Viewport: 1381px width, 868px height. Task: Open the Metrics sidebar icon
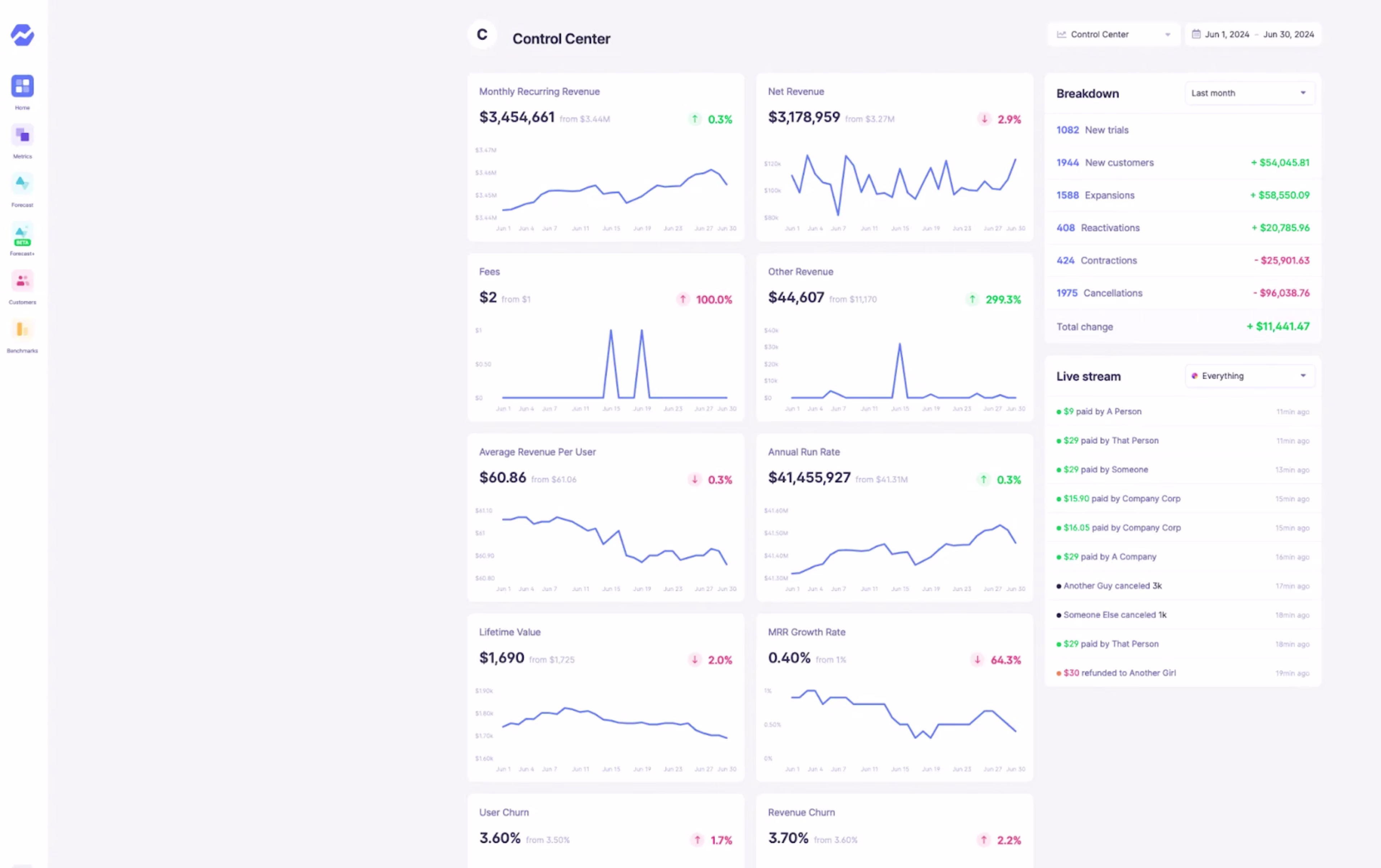pos(22,135)
